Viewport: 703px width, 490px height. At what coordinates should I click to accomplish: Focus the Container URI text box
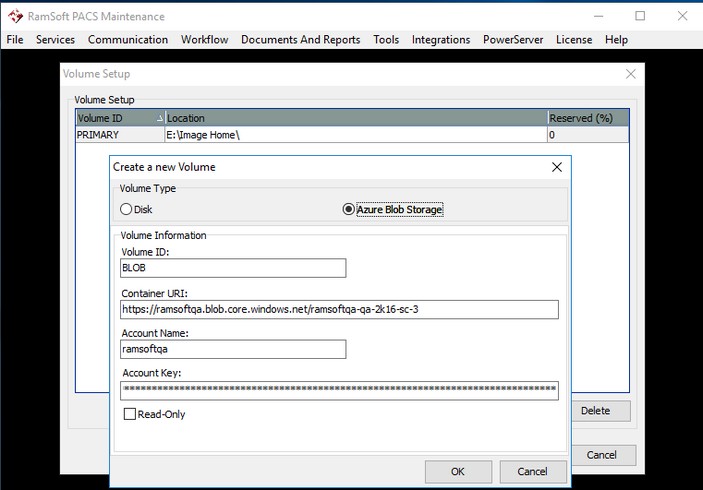338,309
